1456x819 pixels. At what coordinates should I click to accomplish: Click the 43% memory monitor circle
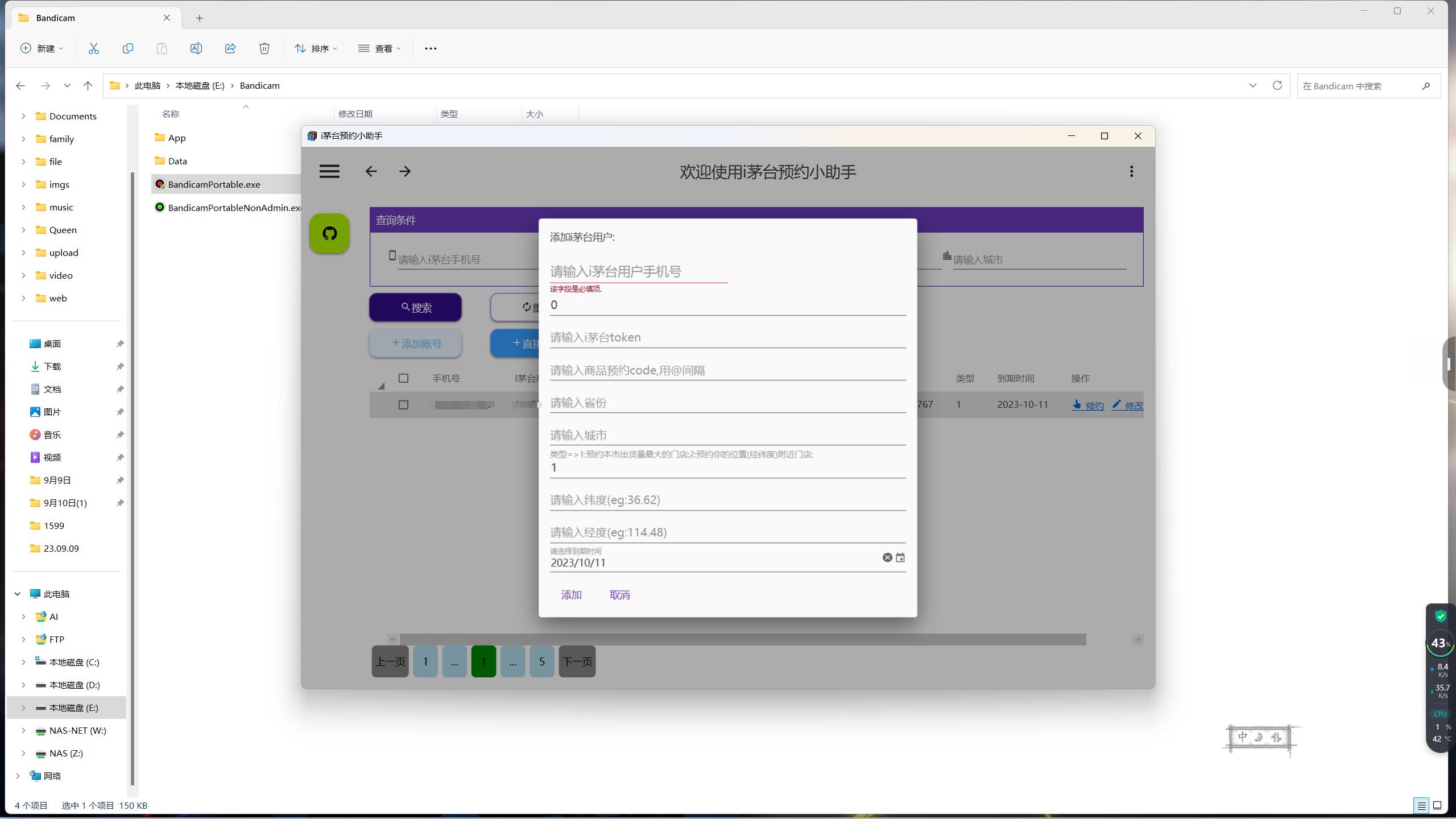click(1440, 643)
